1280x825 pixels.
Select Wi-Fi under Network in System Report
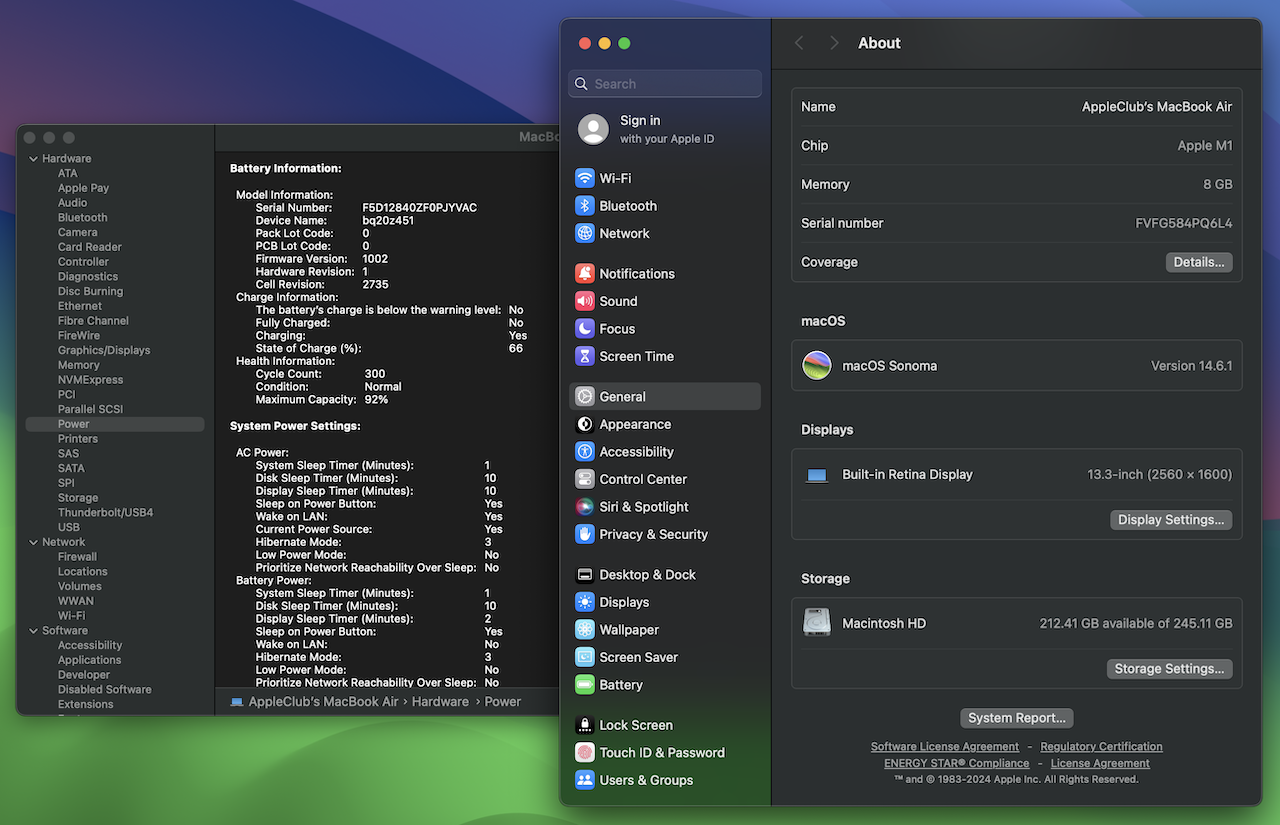click(x=71, y=616)
